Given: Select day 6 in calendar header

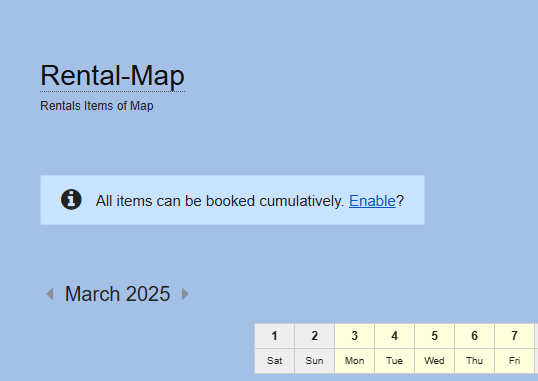Looking at the screenshot, I should click(474, 336).
